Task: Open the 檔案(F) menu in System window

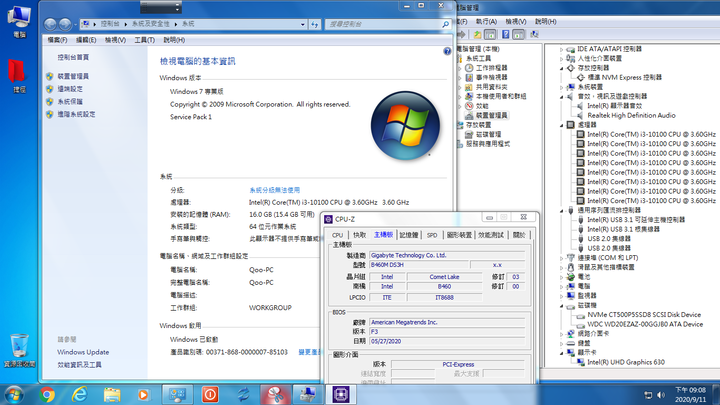Action: [x=57, y=40]
